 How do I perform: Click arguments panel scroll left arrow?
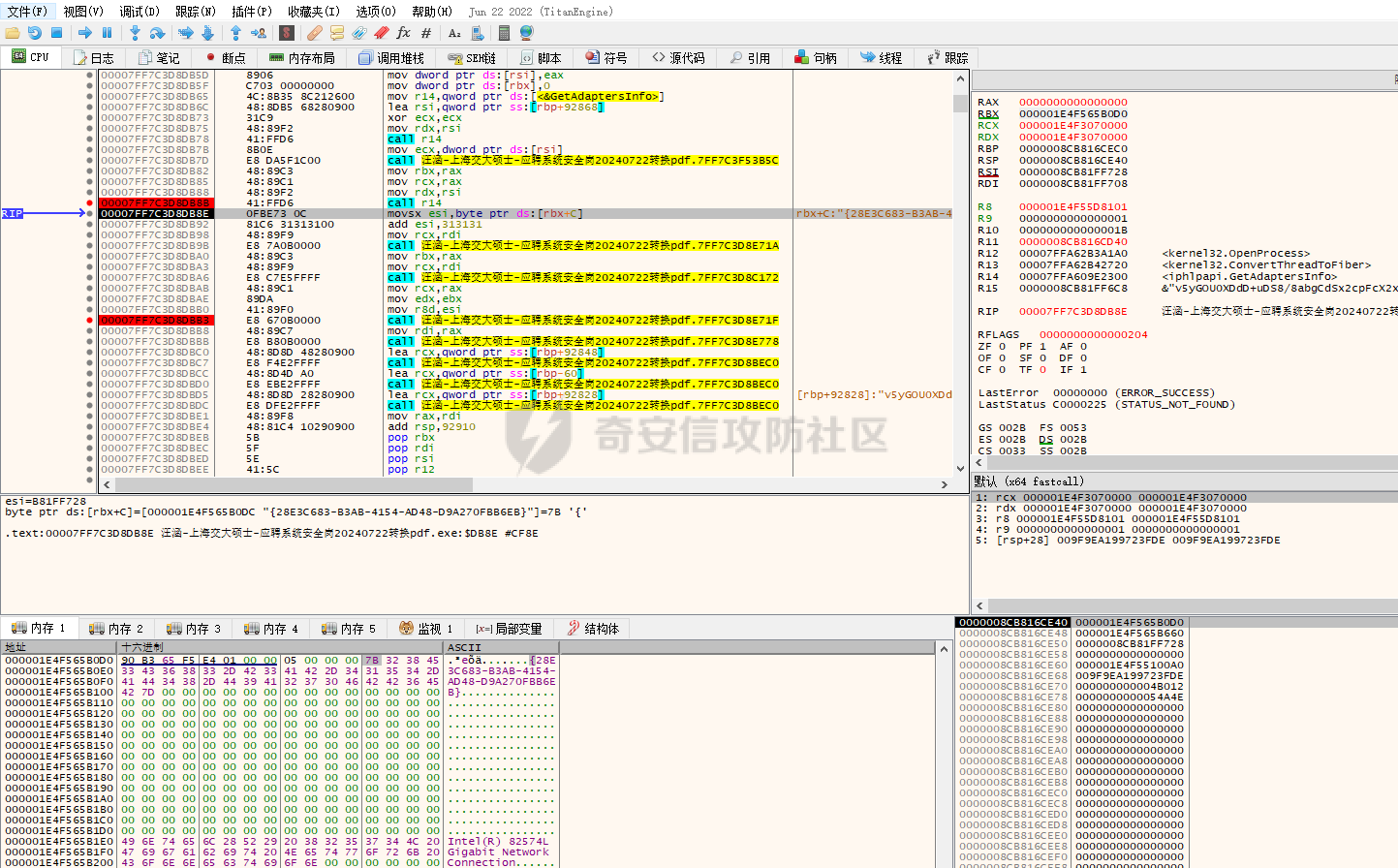pyautogui.click(x=979, y=605)
